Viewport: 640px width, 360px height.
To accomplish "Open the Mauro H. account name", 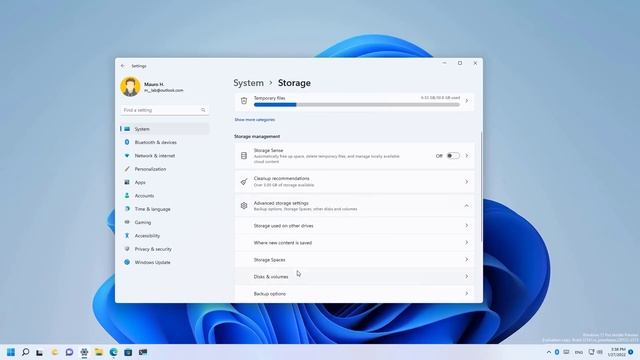I will click(154, 84).
